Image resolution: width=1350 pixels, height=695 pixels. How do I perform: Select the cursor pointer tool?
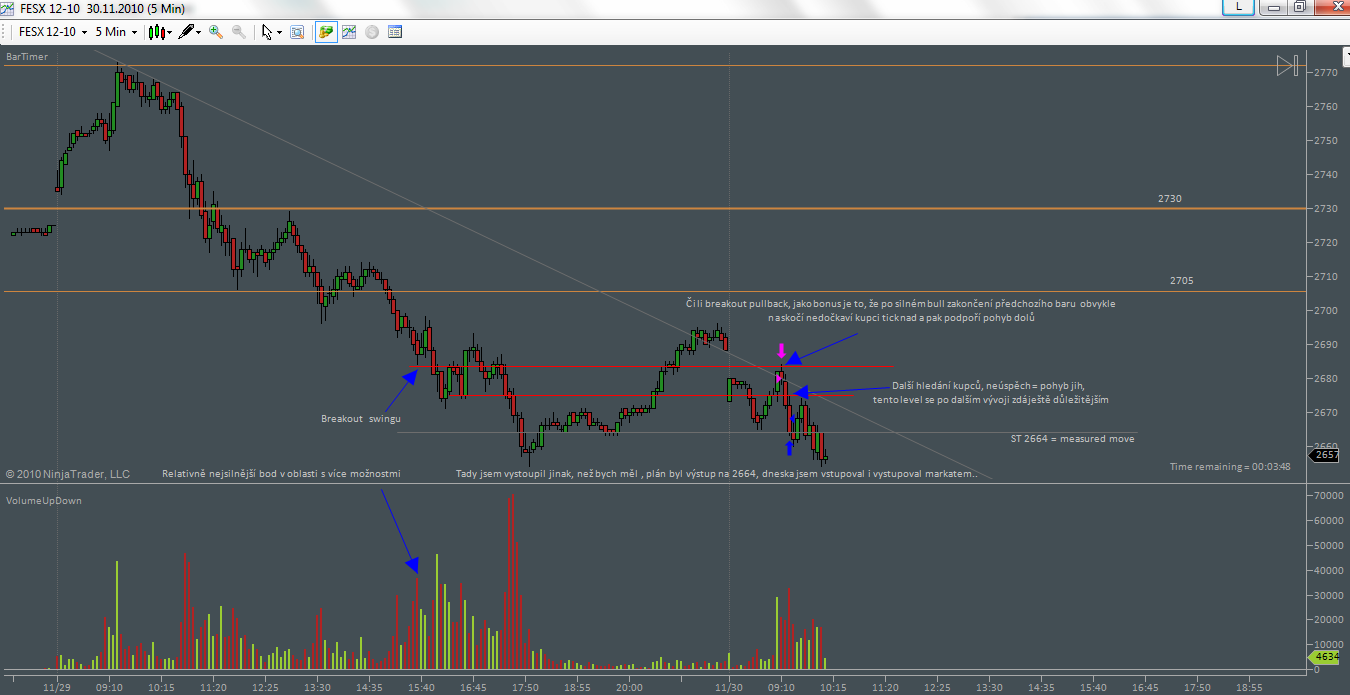[x=267, y=32]
